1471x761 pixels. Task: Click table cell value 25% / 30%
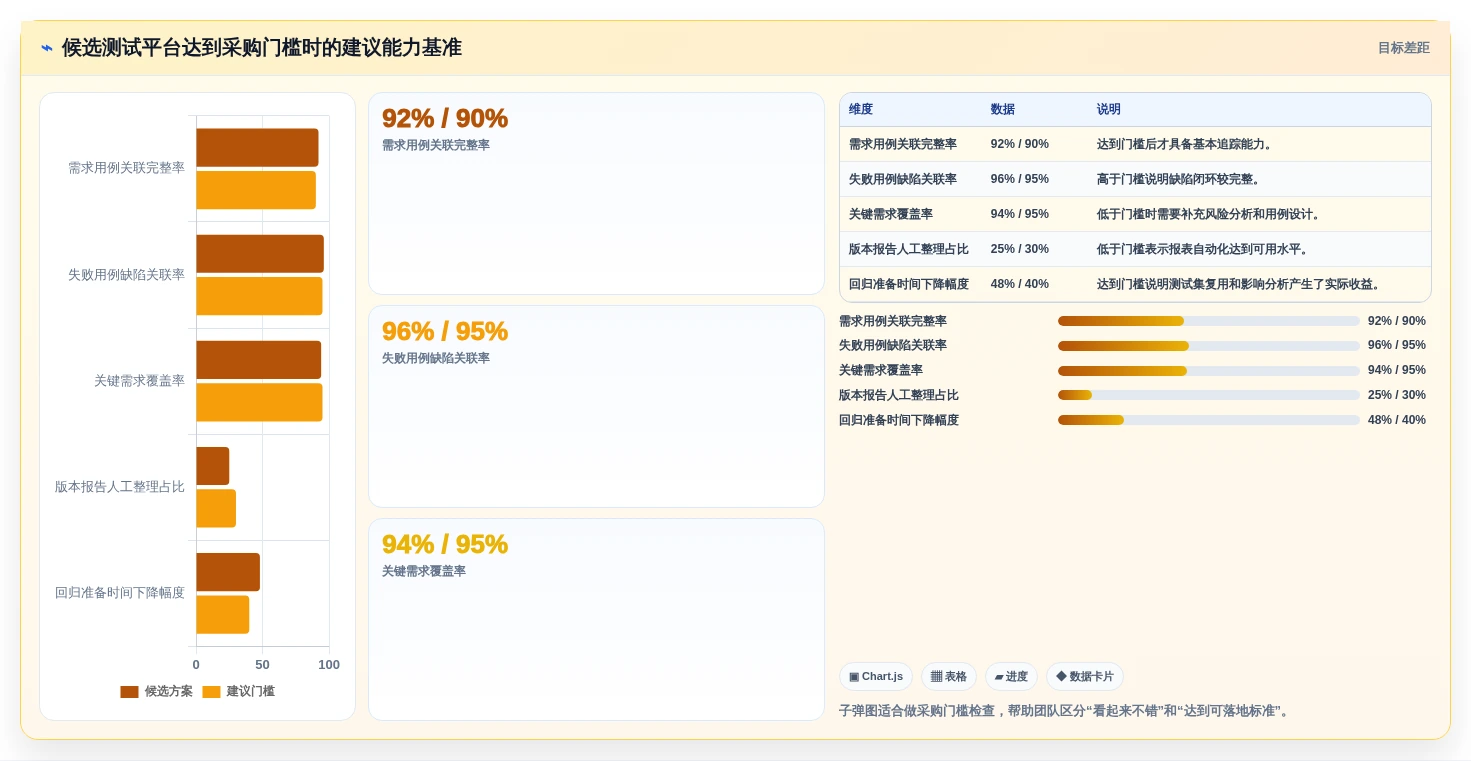tap(1020, 249)
